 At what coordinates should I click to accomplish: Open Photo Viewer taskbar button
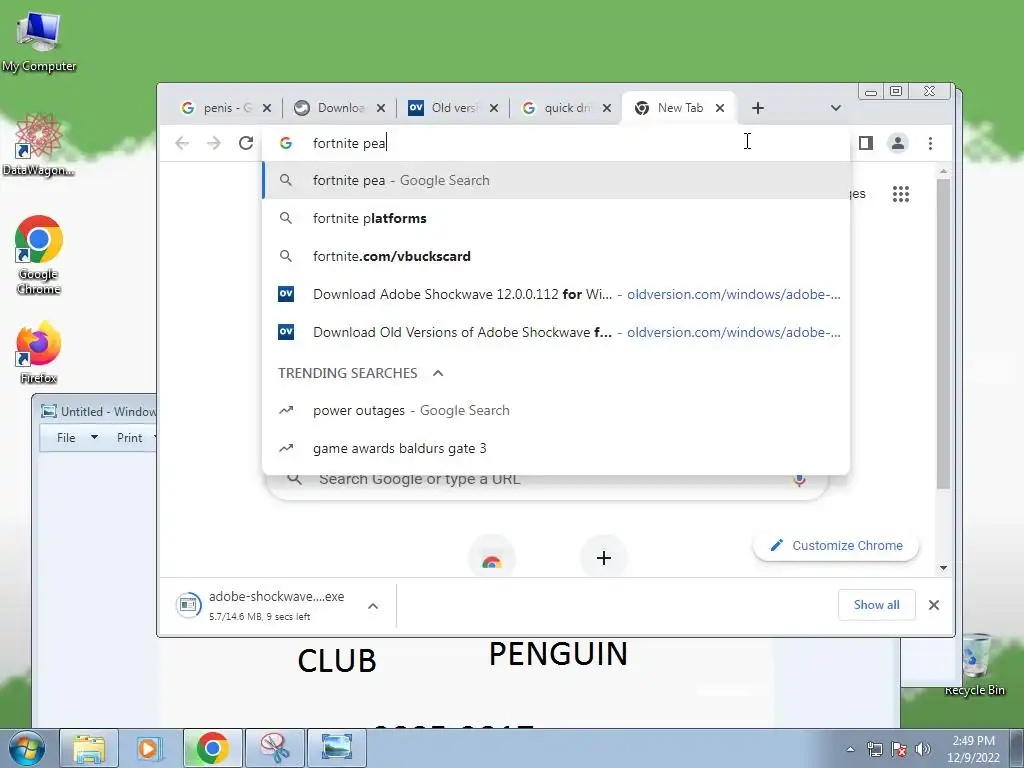(x=336, y=748)
